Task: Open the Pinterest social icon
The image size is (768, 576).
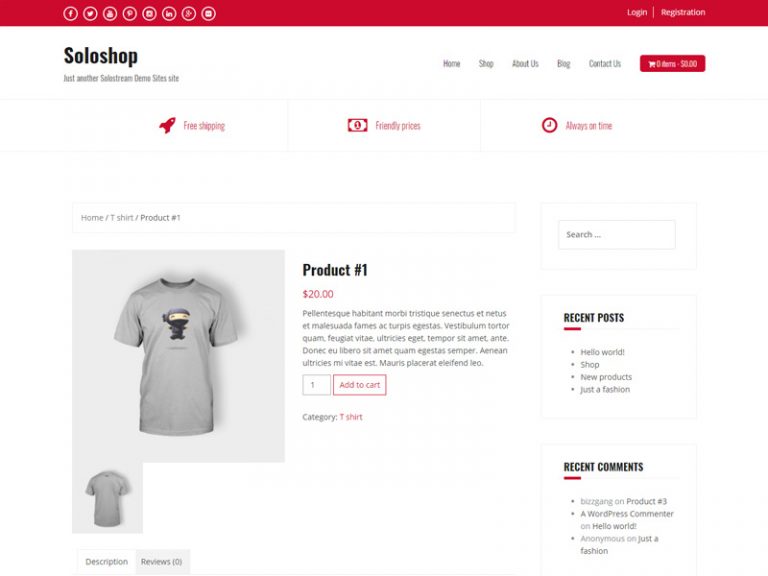Action: (x=130, y=14)
